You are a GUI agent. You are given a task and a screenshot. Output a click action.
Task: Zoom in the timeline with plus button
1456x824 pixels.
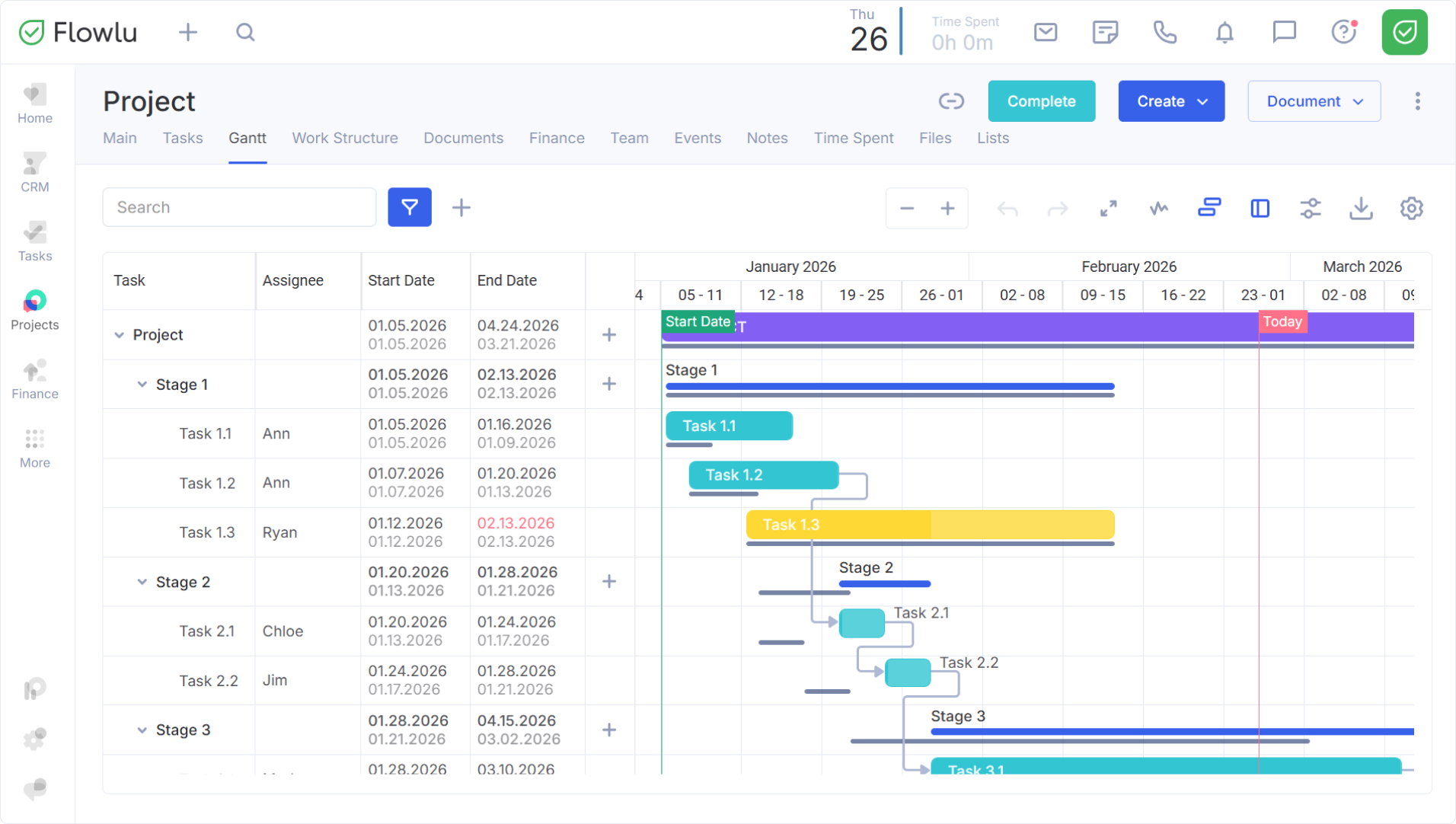pos(947,209)
